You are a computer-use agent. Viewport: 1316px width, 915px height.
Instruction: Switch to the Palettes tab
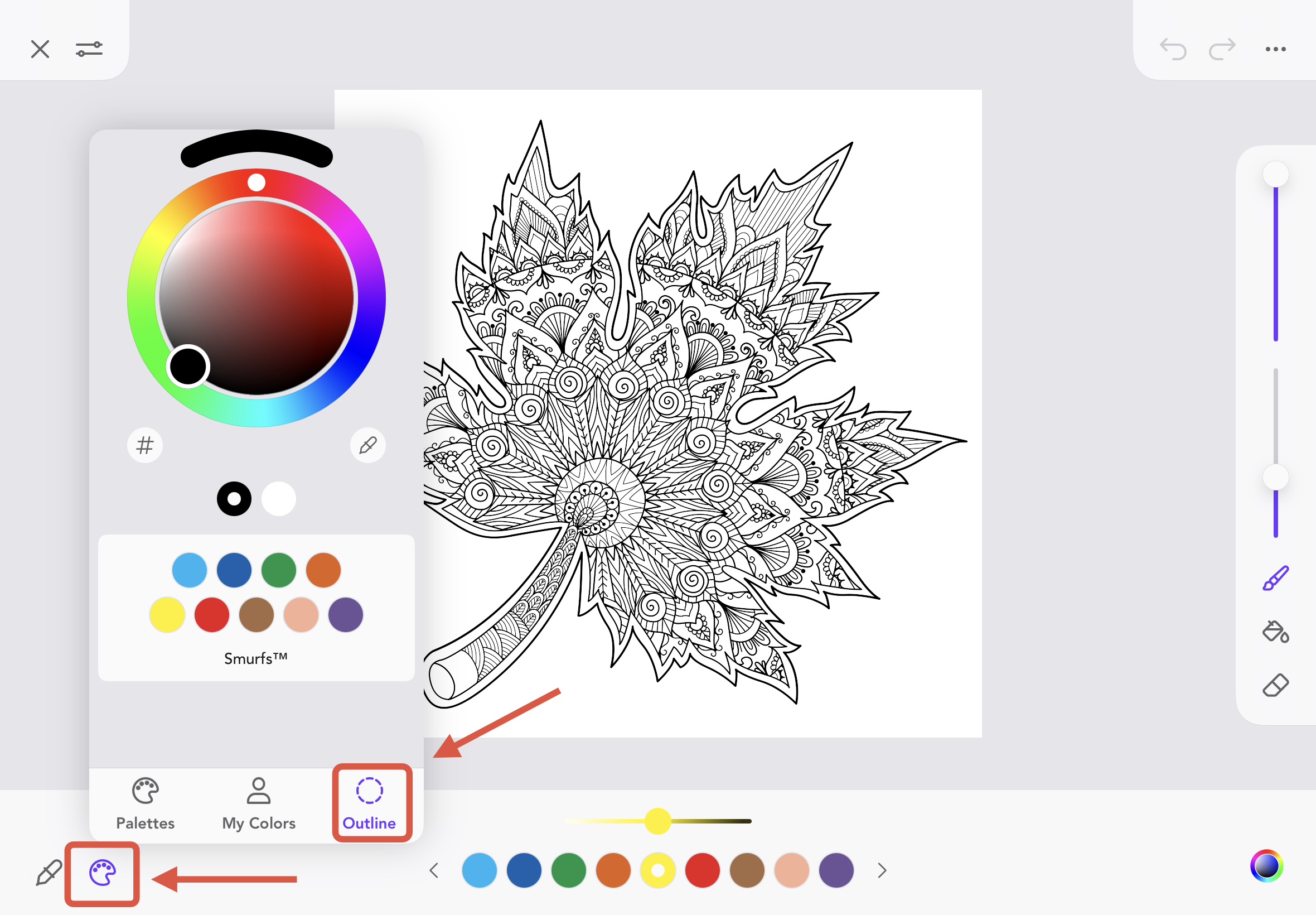point(145,805)
